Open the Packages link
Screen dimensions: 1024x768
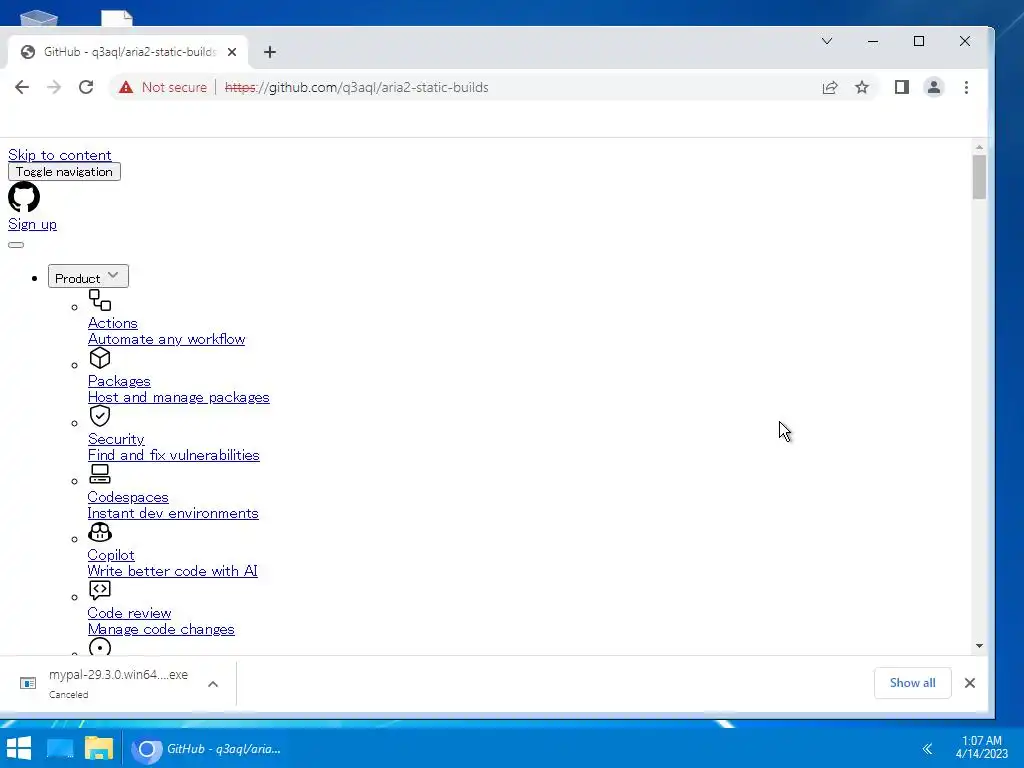119,381
